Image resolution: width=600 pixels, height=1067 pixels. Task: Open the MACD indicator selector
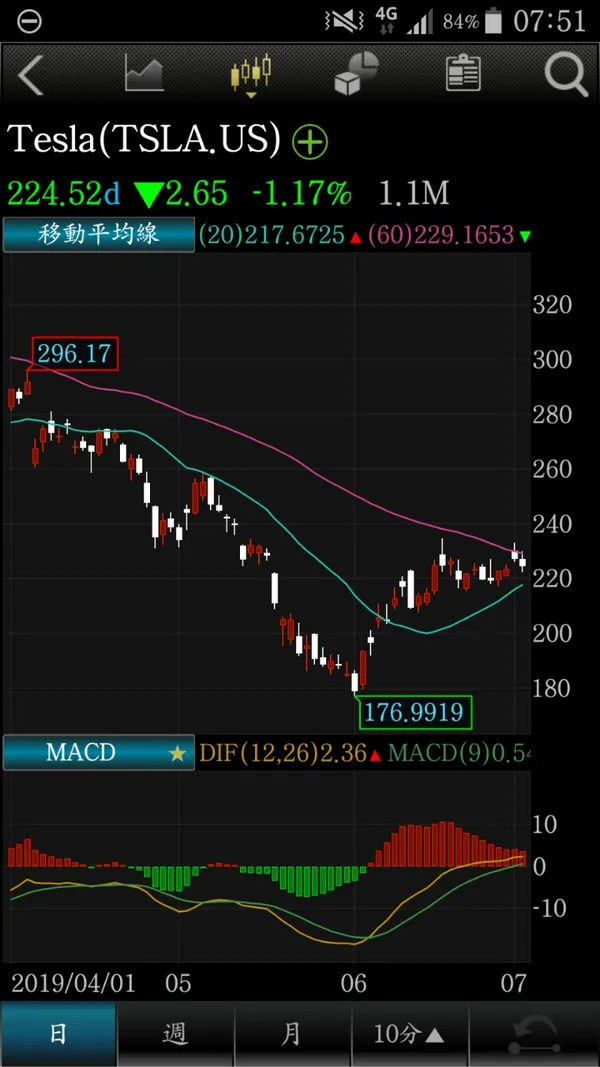[x=99, y=753]
